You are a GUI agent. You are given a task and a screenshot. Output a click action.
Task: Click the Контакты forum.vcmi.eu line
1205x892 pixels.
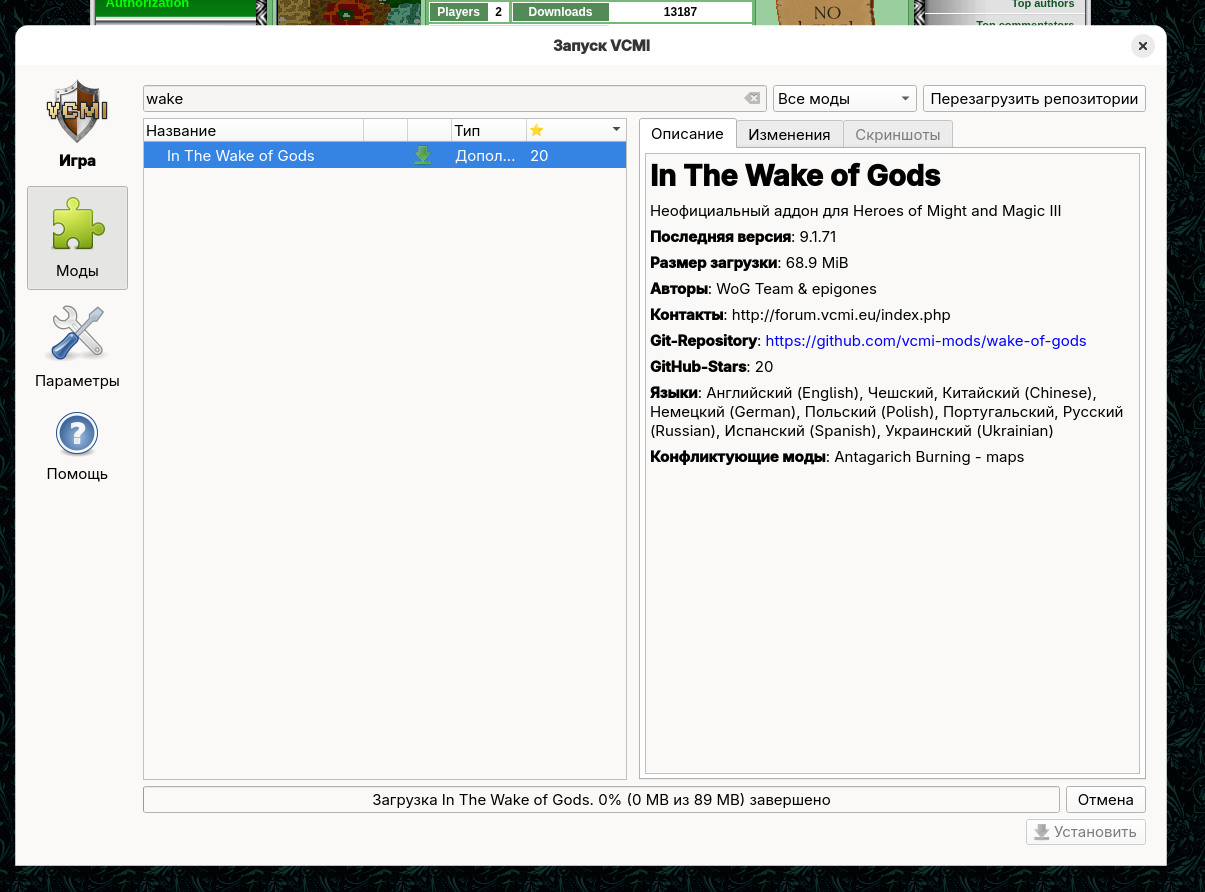point(800,315)
